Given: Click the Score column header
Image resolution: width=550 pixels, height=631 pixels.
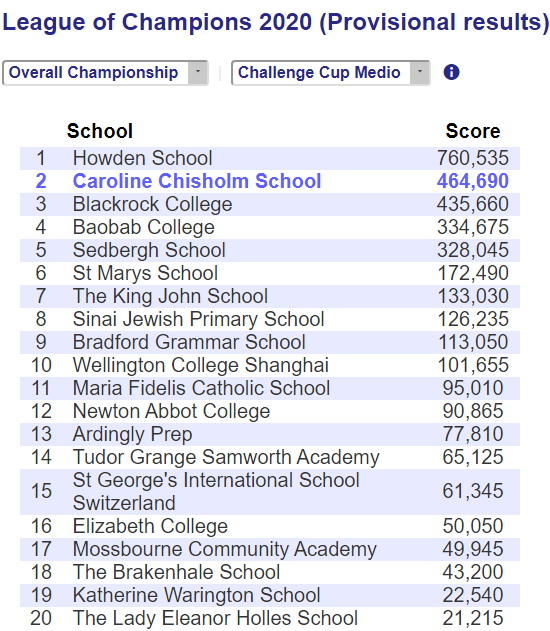Looking at the screenshot, I should point(473,131).
